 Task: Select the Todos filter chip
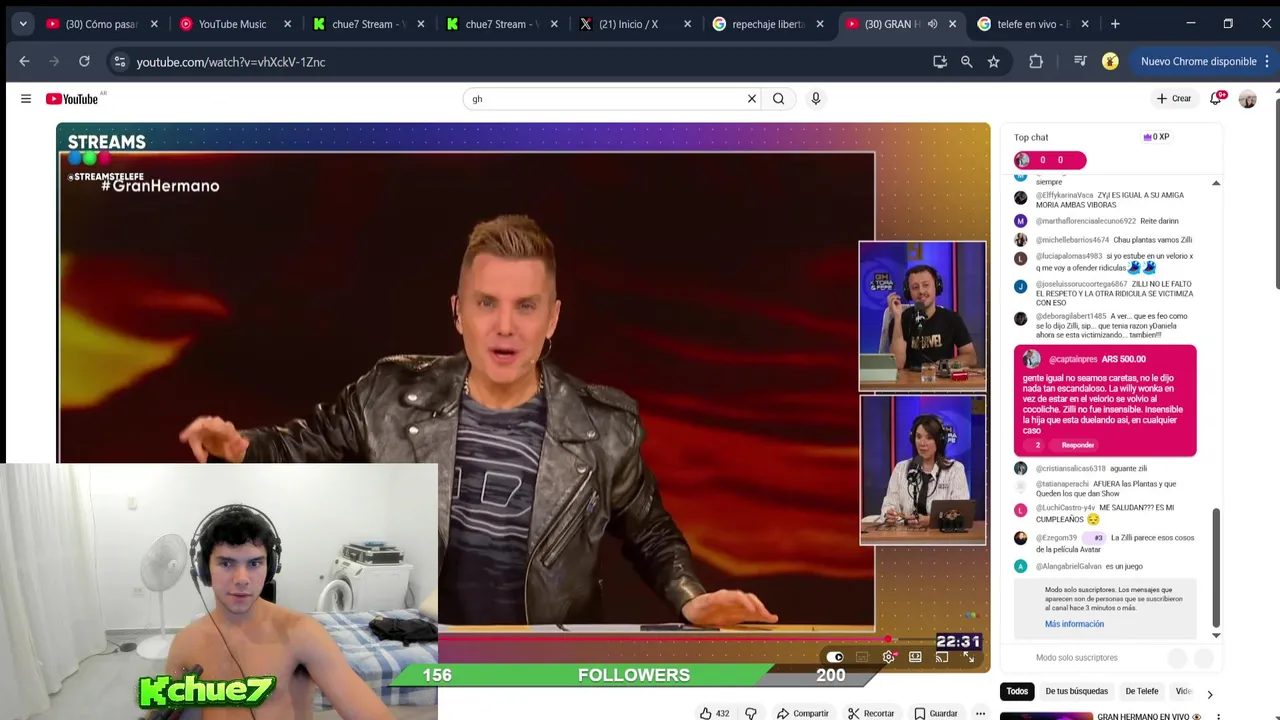1017,691
